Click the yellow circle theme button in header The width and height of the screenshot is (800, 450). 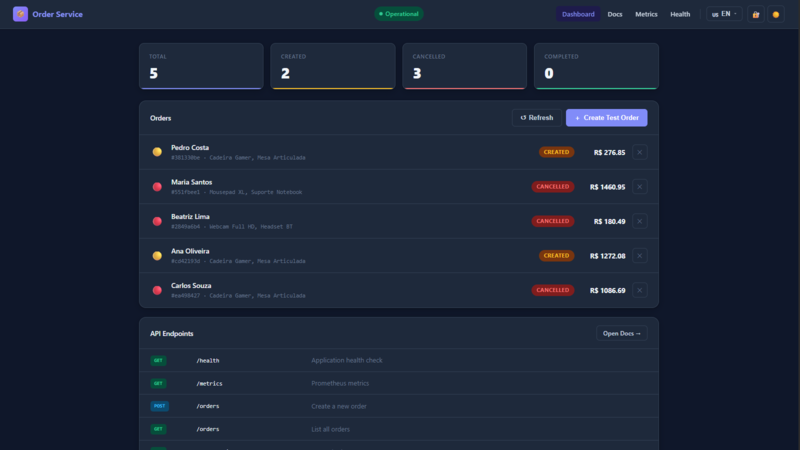pos(776,14)
